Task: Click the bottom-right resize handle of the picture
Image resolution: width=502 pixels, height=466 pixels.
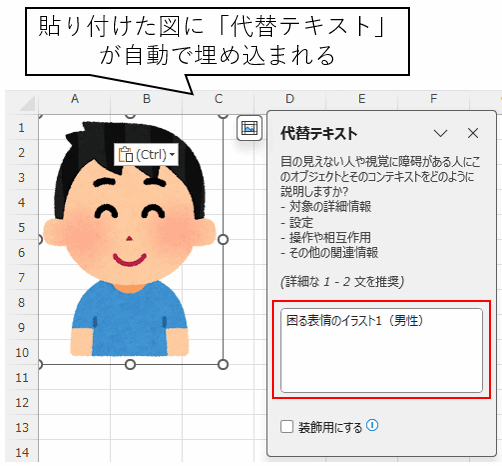Action: pos(223,365)
